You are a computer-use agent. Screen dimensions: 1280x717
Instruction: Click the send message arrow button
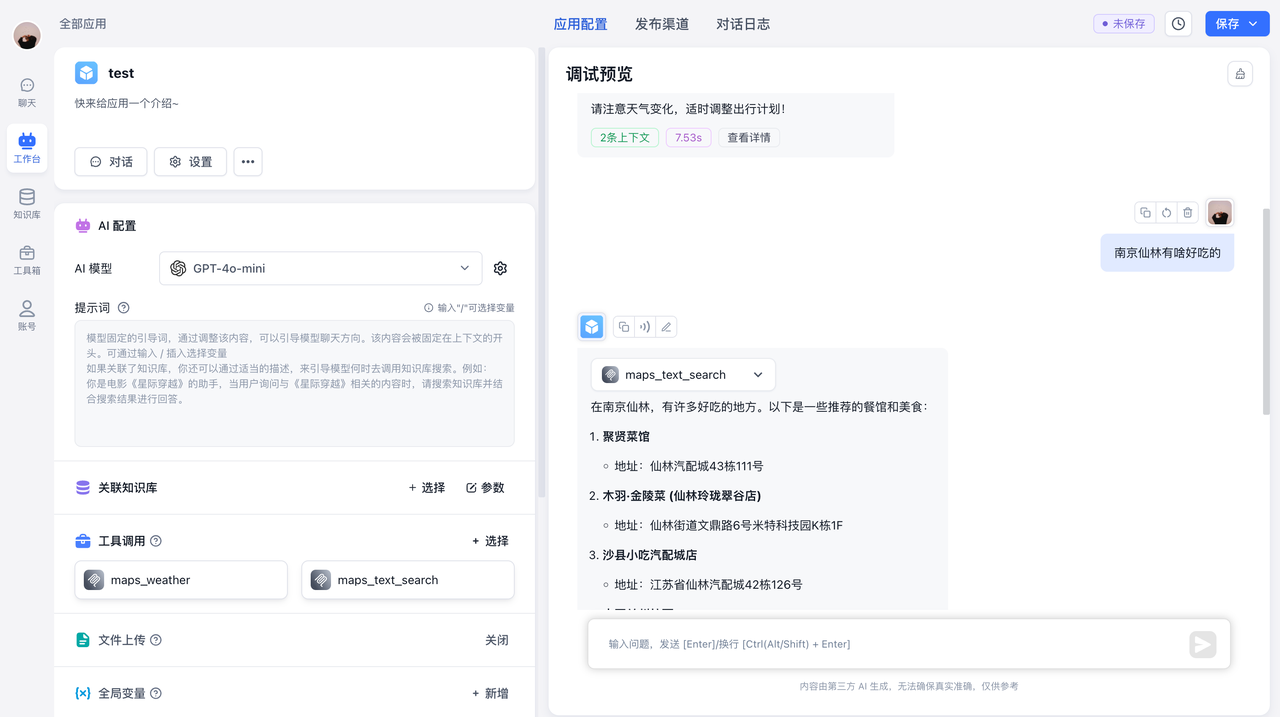coord(1202,645)
